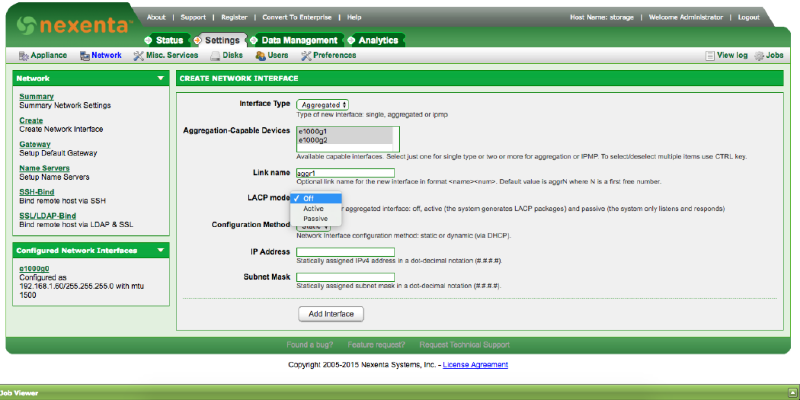
Task: Click the IP Address input field
Action: click(x=345, y=252)
